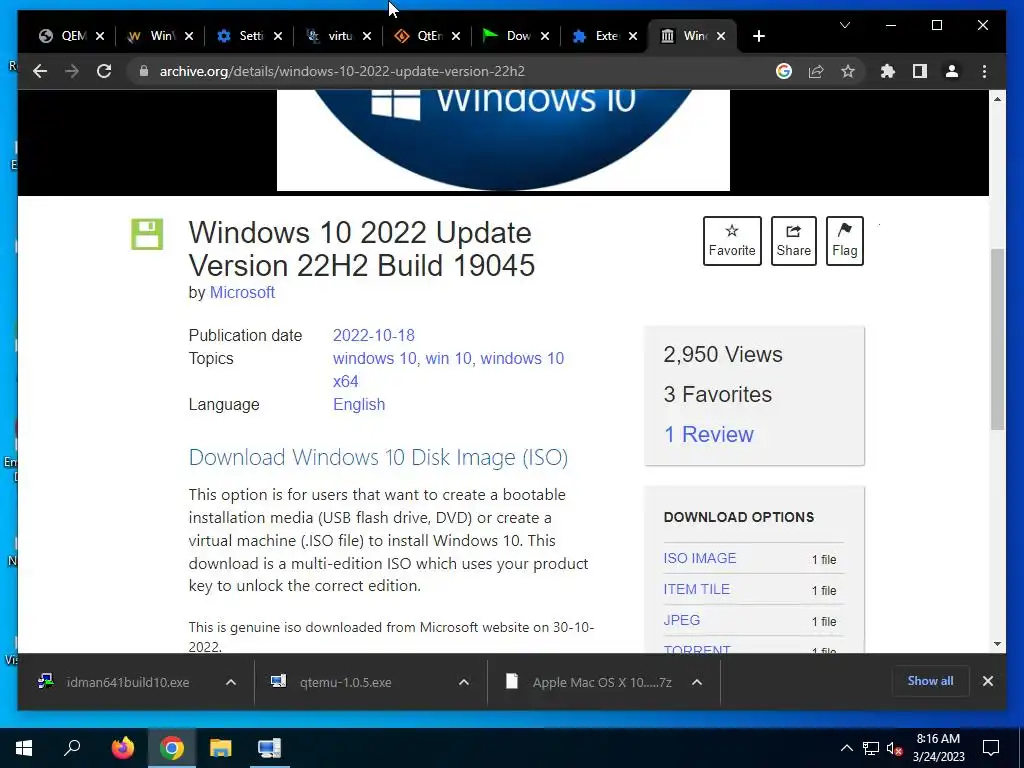Reload the archive.org page
This screenshot has width=1024, height=768.
[x=104, y=71]
